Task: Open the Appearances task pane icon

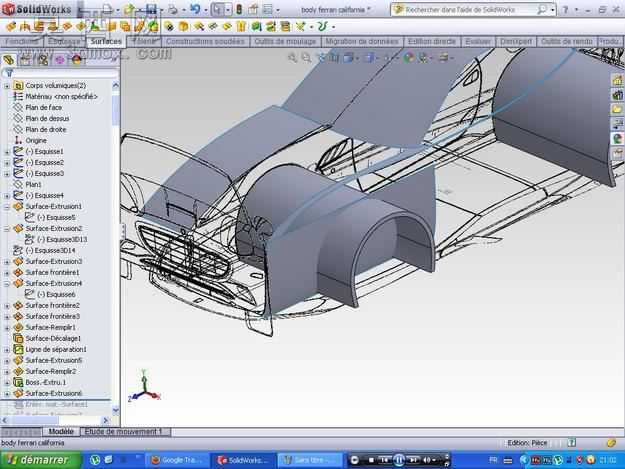Action: pos(617,139)
